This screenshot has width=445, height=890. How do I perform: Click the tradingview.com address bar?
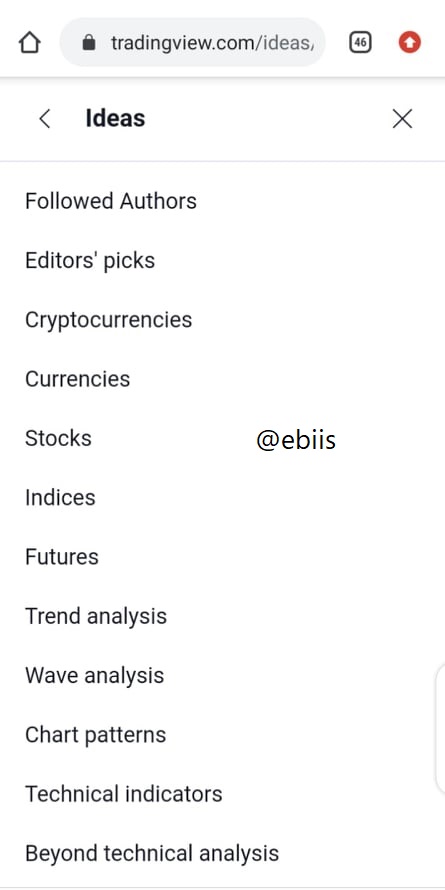[x=192, y=43]
